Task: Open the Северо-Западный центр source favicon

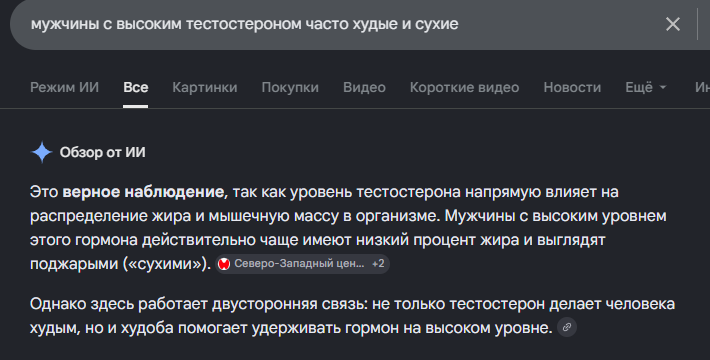Action: coord(224,264)
